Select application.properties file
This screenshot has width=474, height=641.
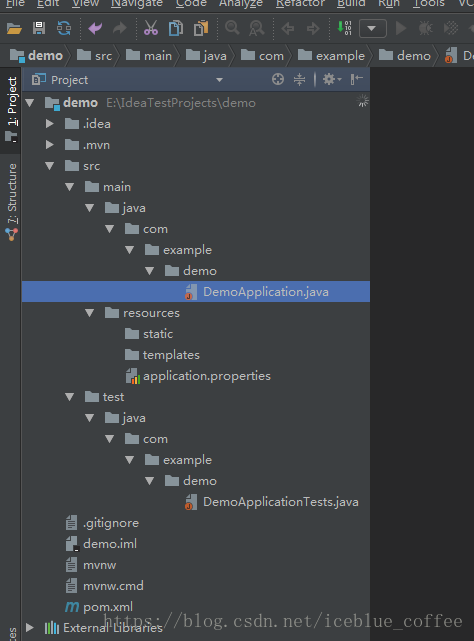[198, 376]
